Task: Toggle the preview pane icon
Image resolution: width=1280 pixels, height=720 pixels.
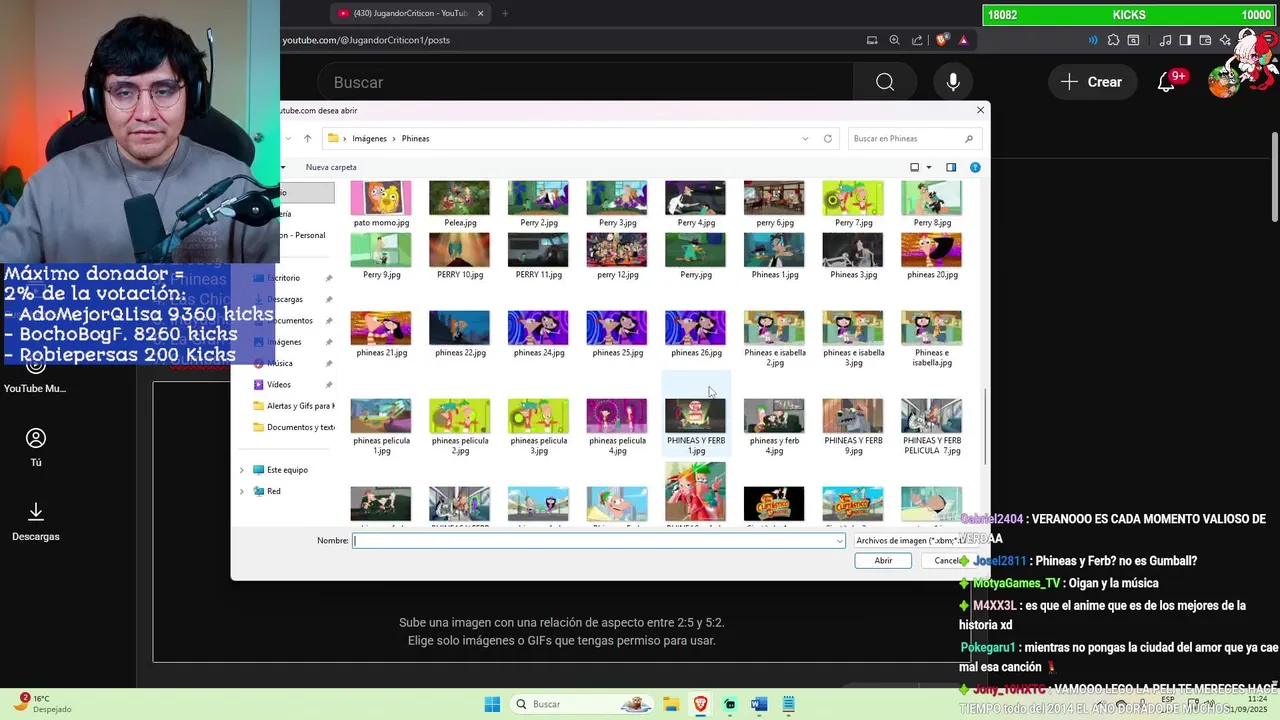Action: pos(951,167)
